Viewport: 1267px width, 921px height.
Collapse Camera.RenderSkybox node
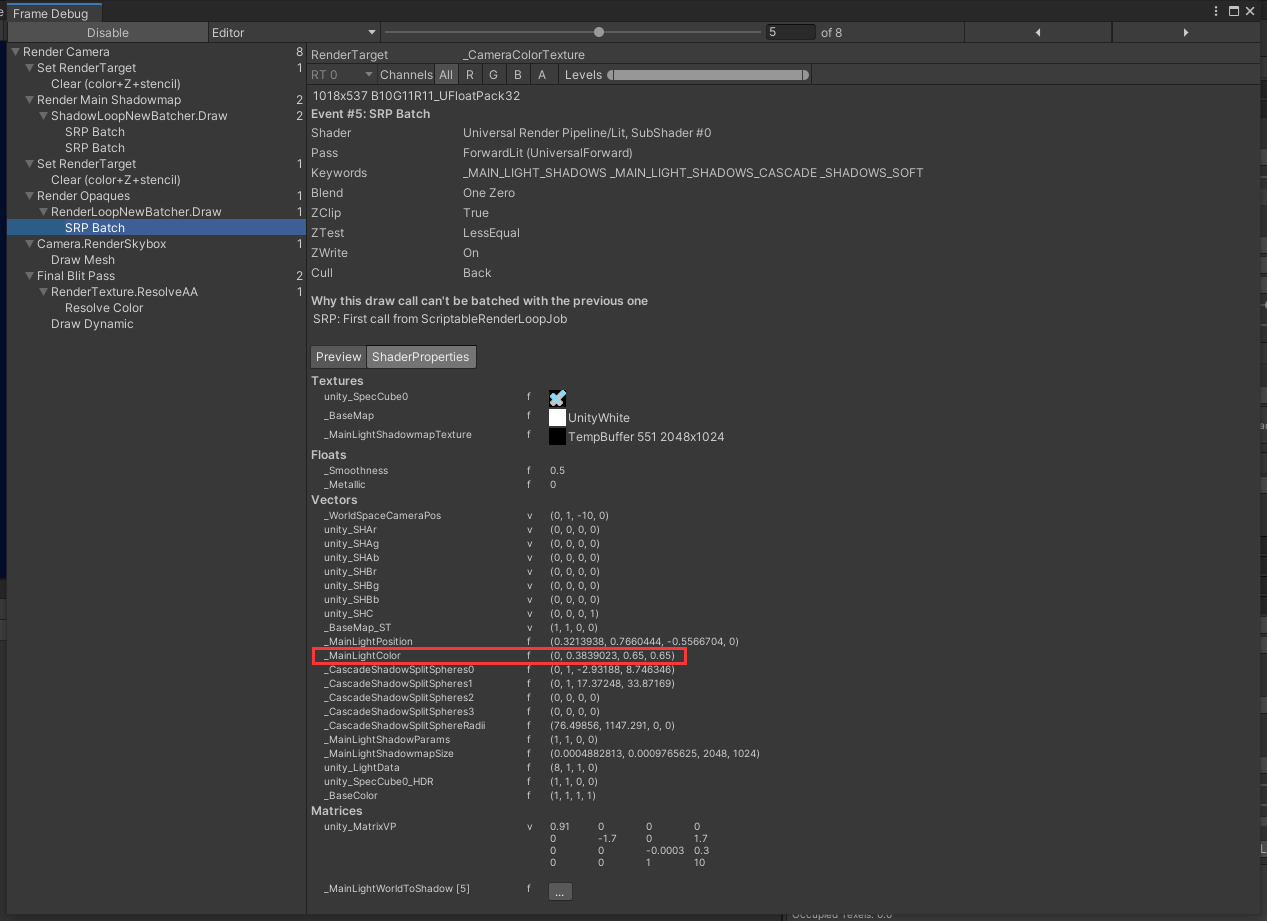click(x=29, y=244)
